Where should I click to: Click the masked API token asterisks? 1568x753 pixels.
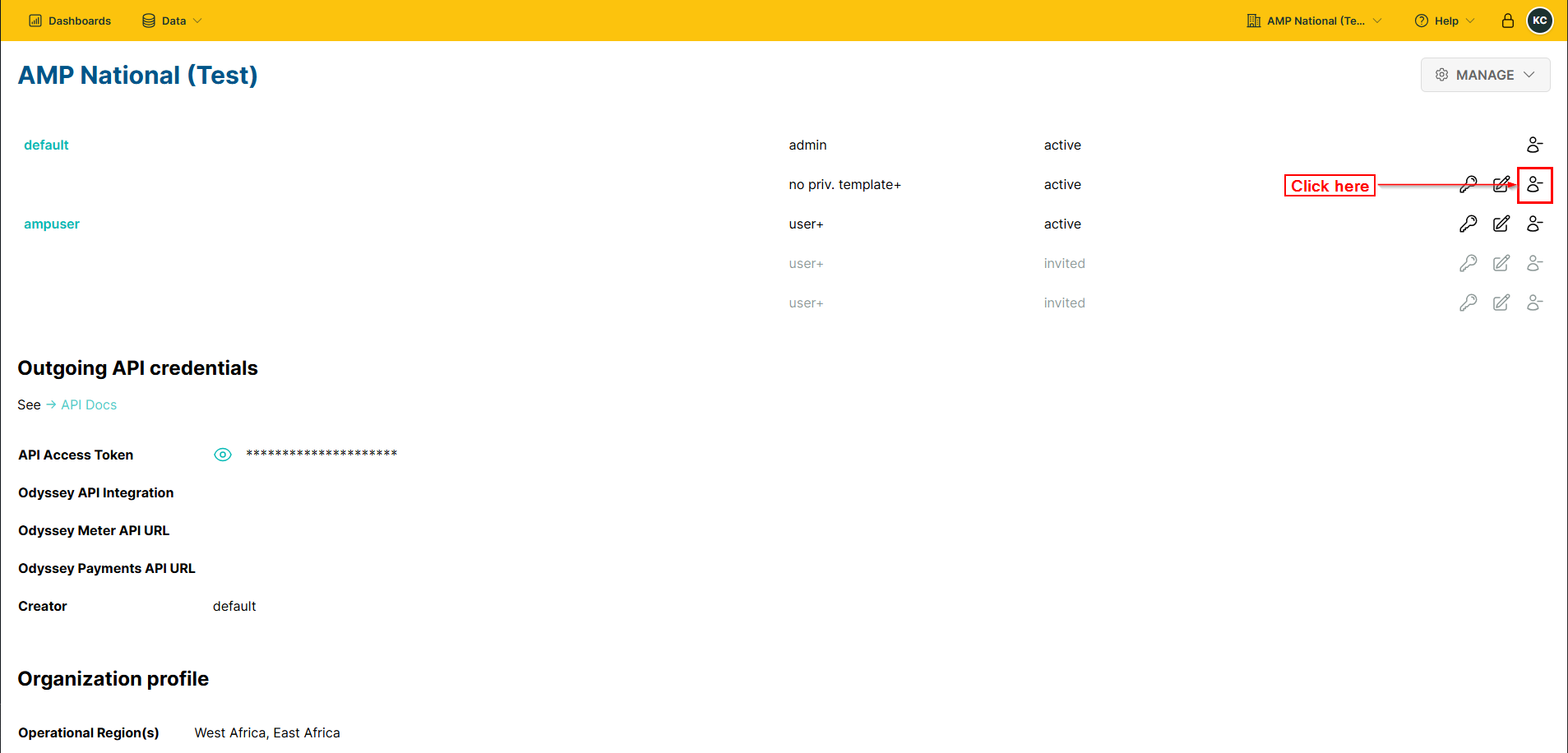(321, 454)
